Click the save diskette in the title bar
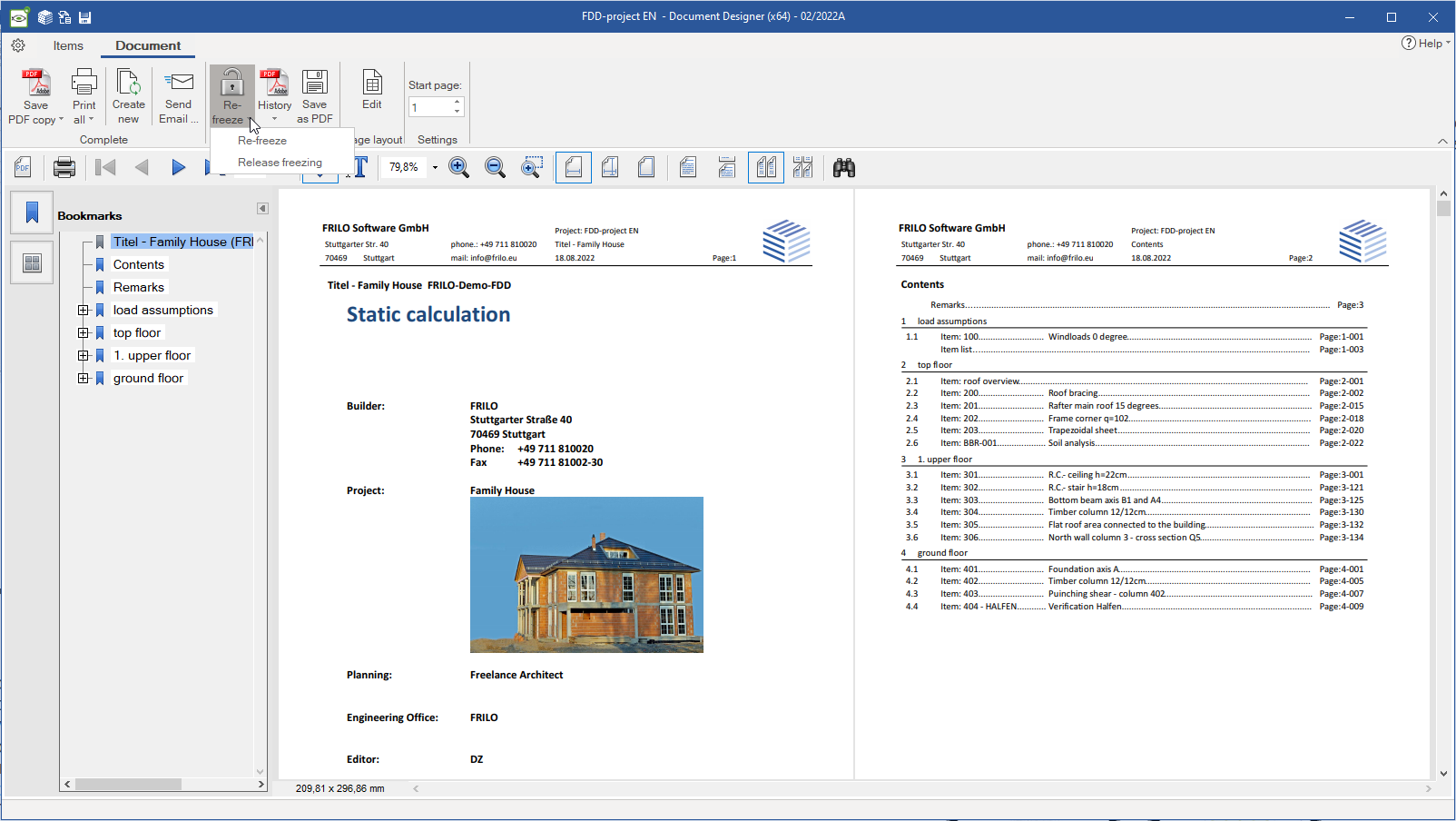The width and height of the screenshot is (1456, 821). point(85,17)
